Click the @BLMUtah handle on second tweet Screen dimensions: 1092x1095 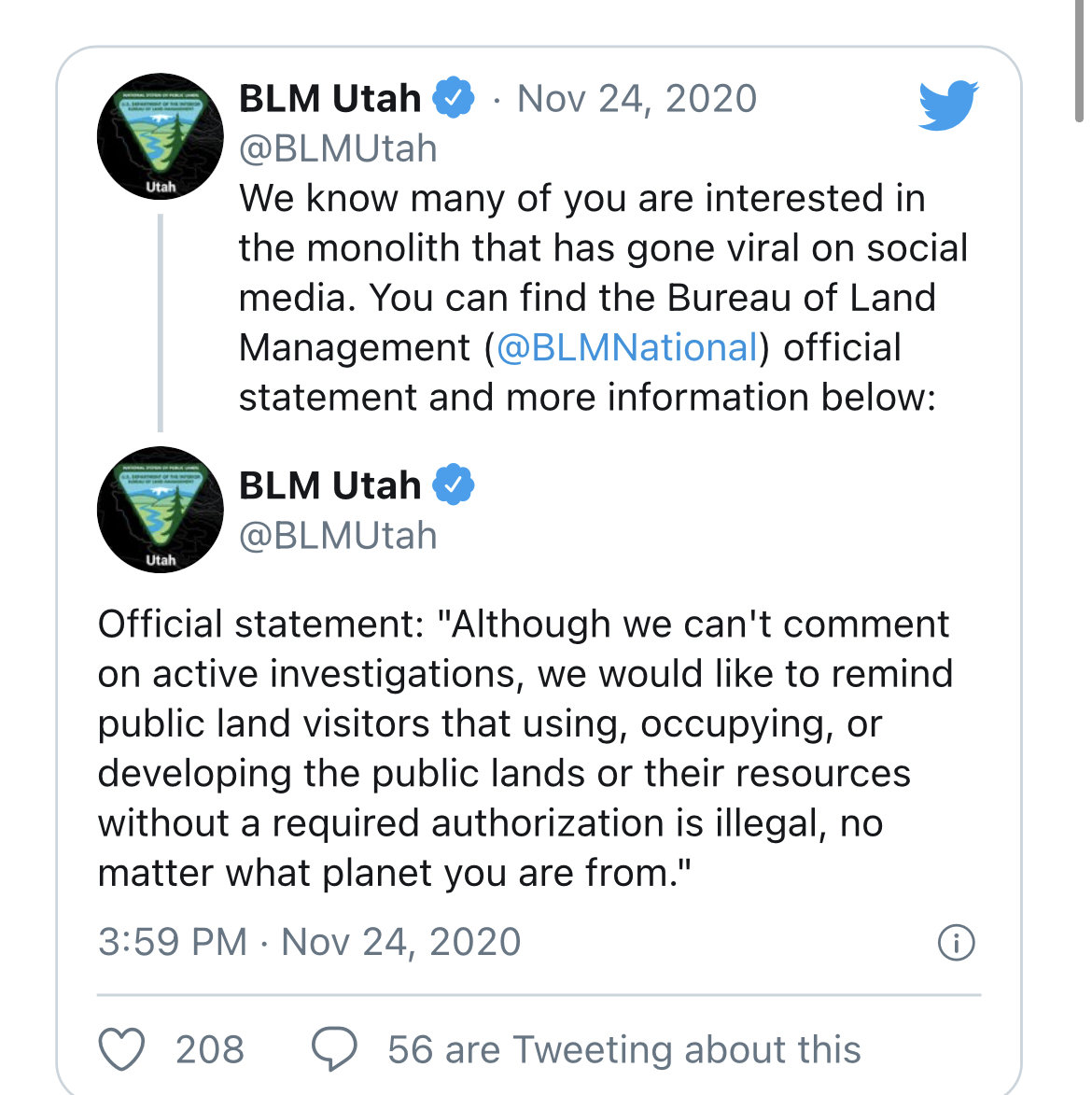[338, 536]
